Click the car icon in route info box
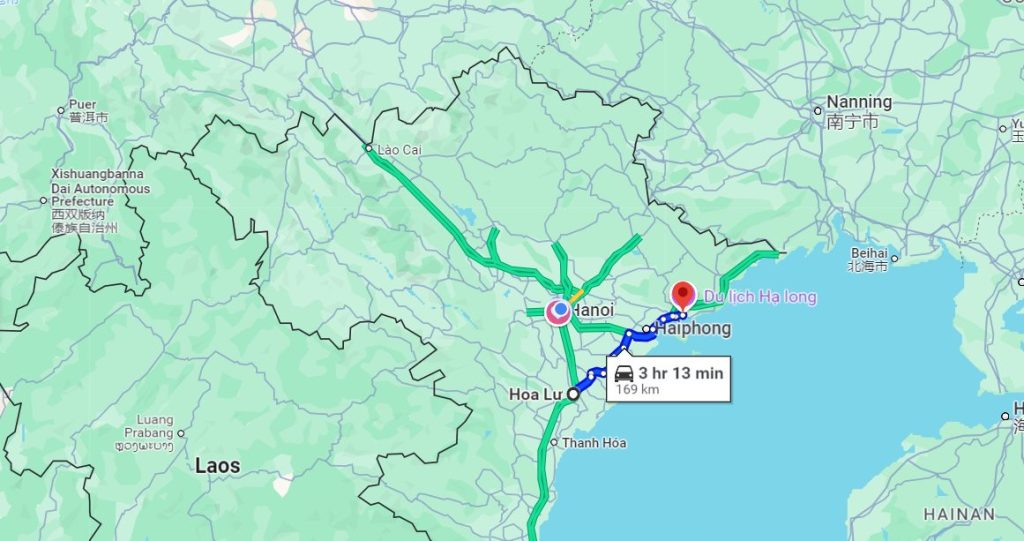 pos(624,373)
